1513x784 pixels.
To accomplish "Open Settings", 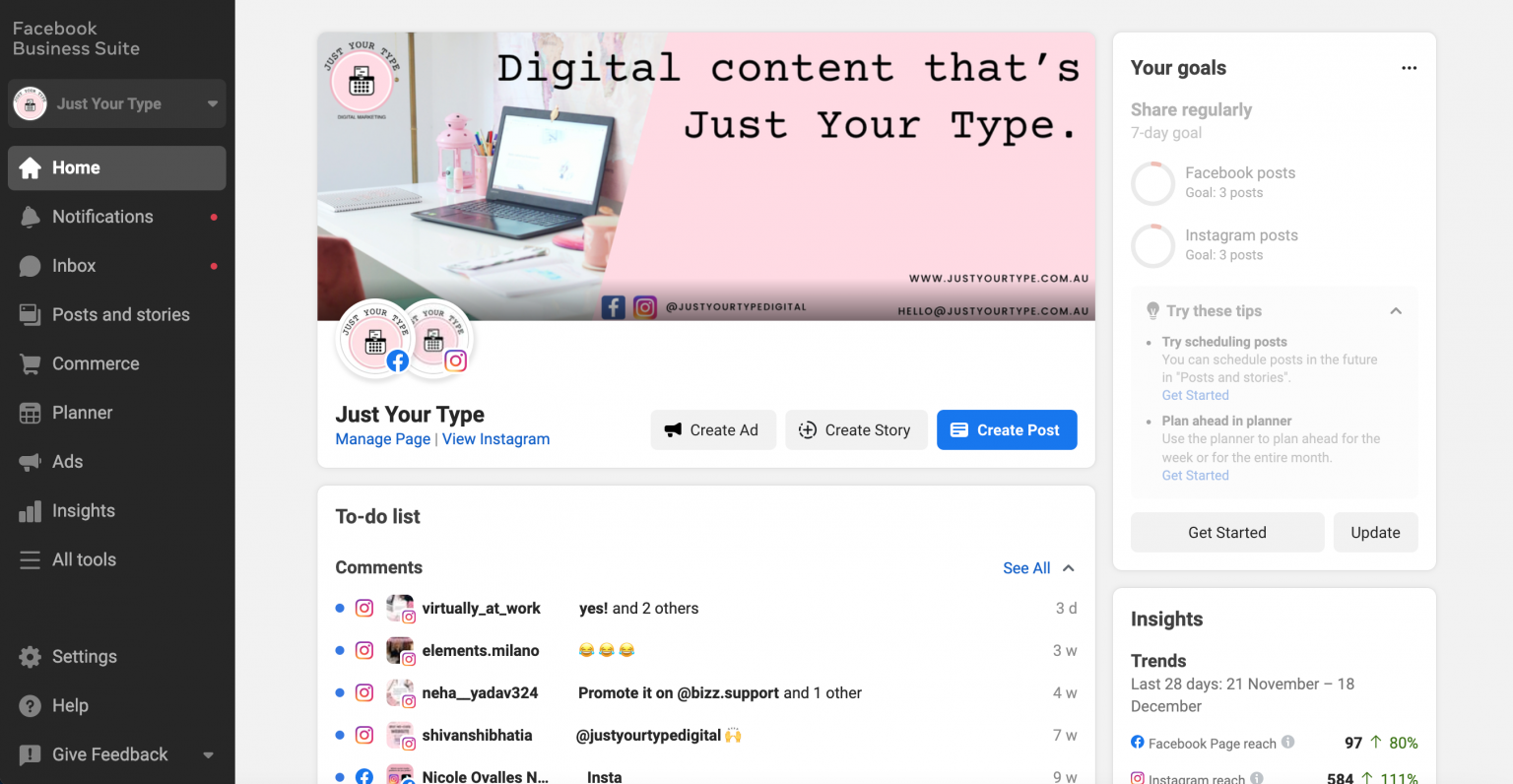I will tap(84, 656).
